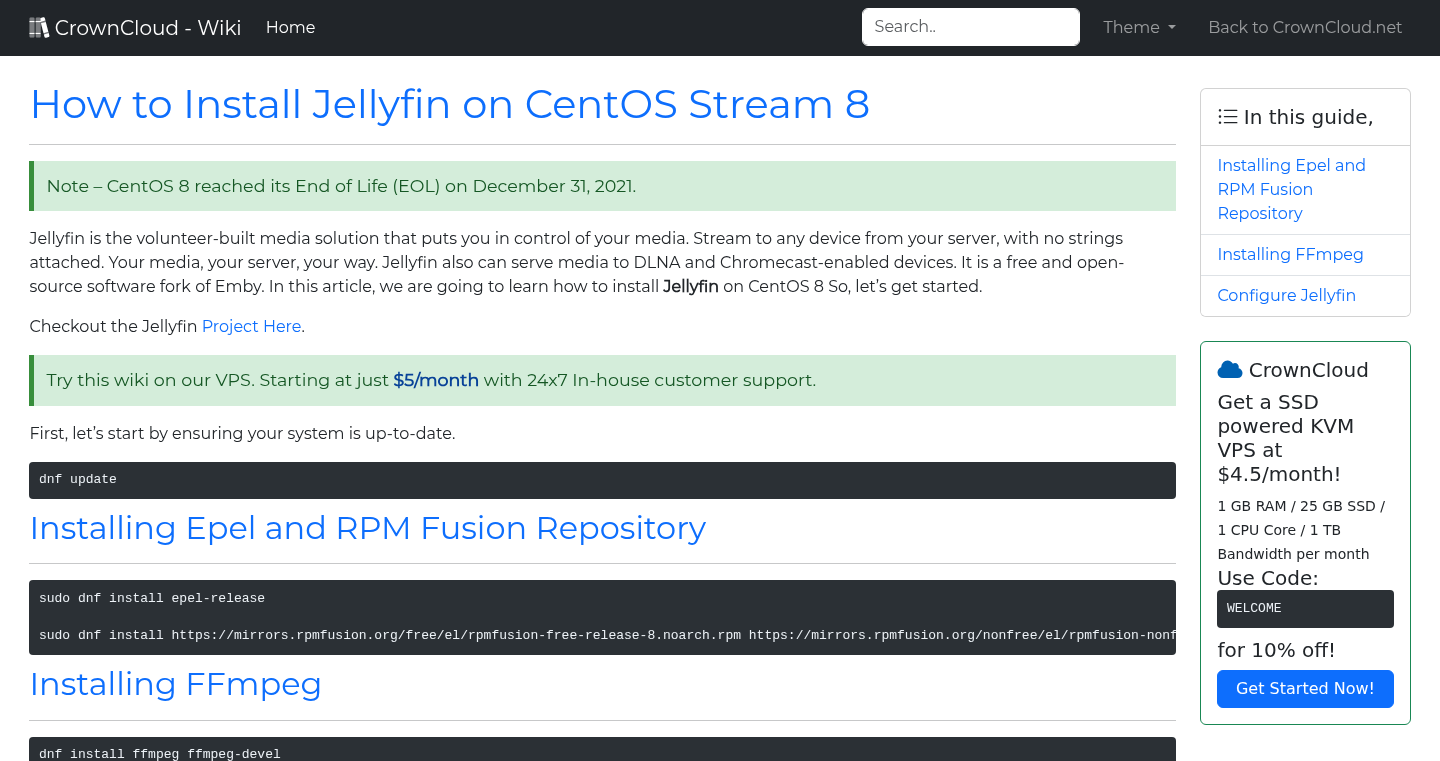Click the CrownCloud books logo icon
The width and height of the screenshot is (1440, 761).
pyautogui.click(x=39, y=27)
